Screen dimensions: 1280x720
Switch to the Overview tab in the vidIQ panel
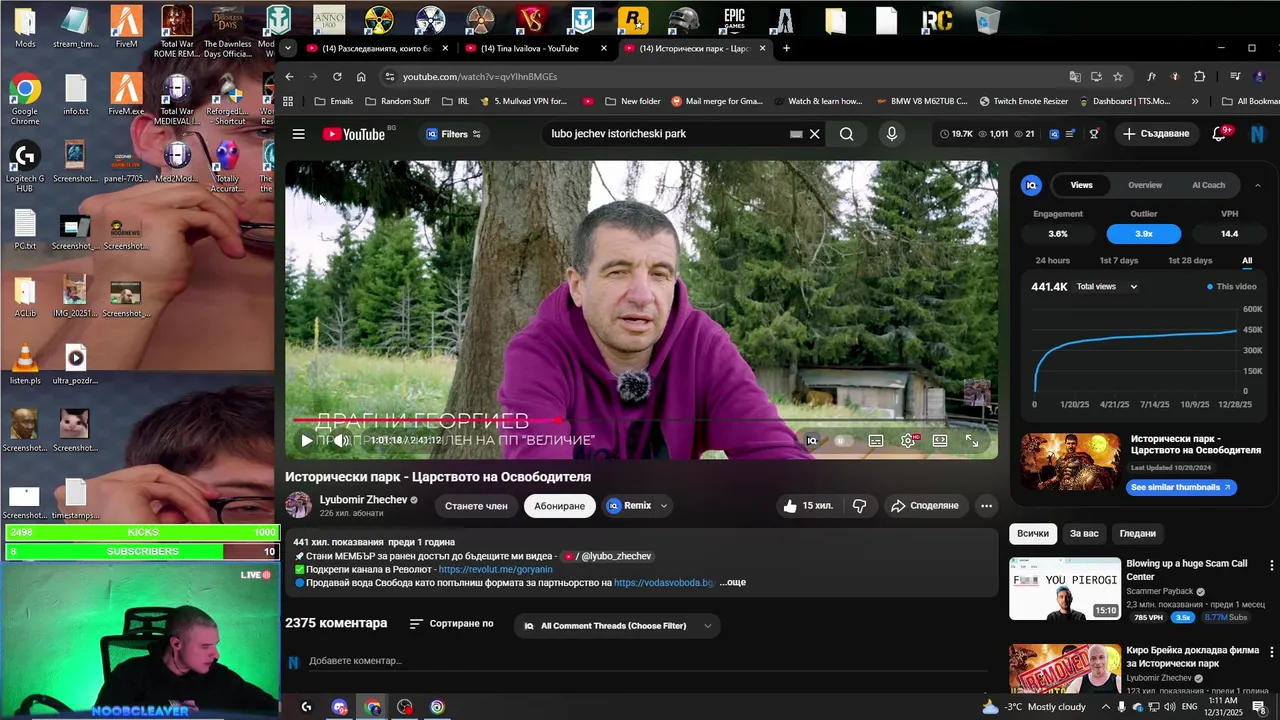[x=1145, y=185]
